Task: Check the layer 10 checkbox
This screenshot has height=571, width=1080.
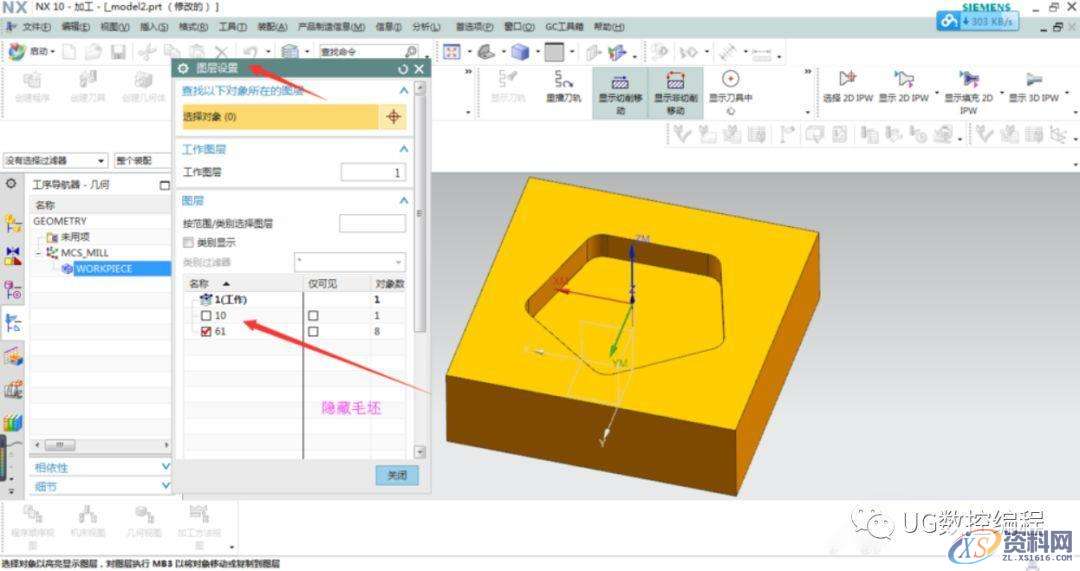Action: (206, 315)
